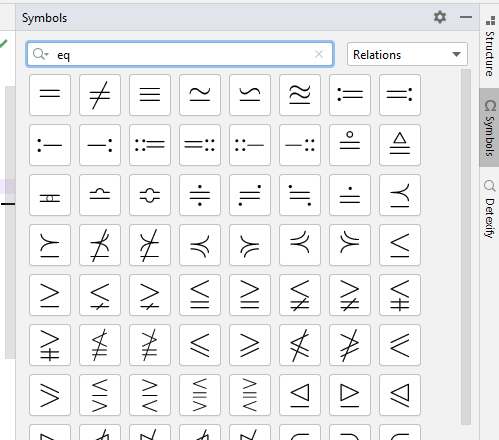Select the Symbols side tab
Image resolution: width=499 pixels, height=440 pixels.
pyautogui.click(x=490, y=128)
